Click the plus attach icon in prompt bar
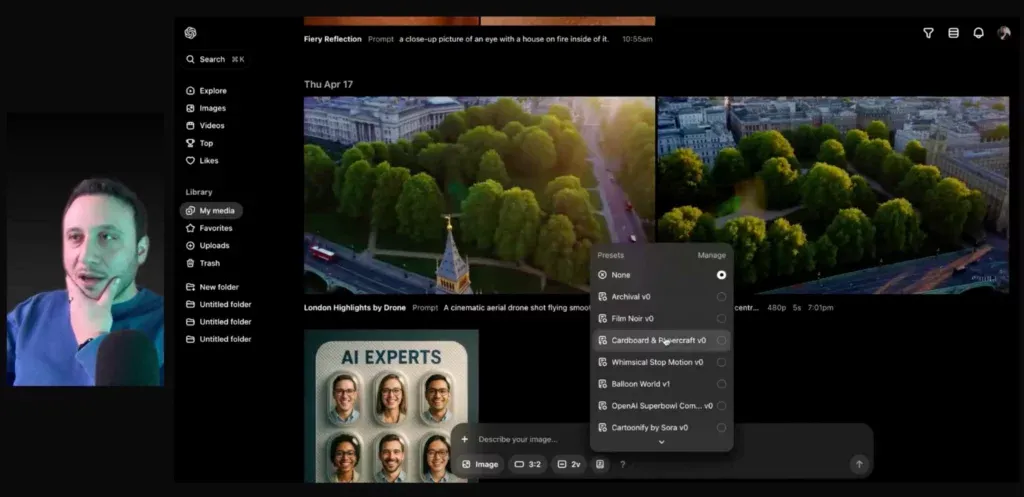The width and height of the screenshot is (1024, 497). pyautogui.click(x=464, y=439)
